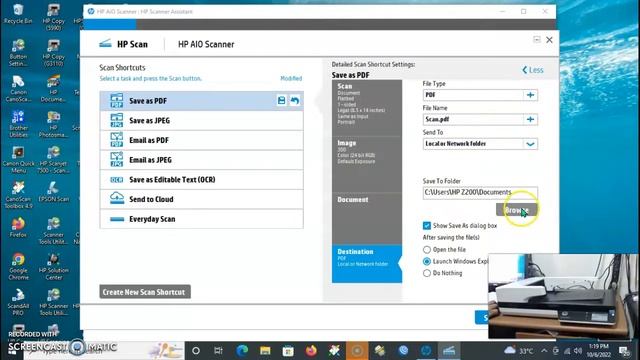Viewport: 640px width, 360px height.
Task: Open CanoScan Toolbox 4.9 desktop icon
Action: tap(18, 196)
